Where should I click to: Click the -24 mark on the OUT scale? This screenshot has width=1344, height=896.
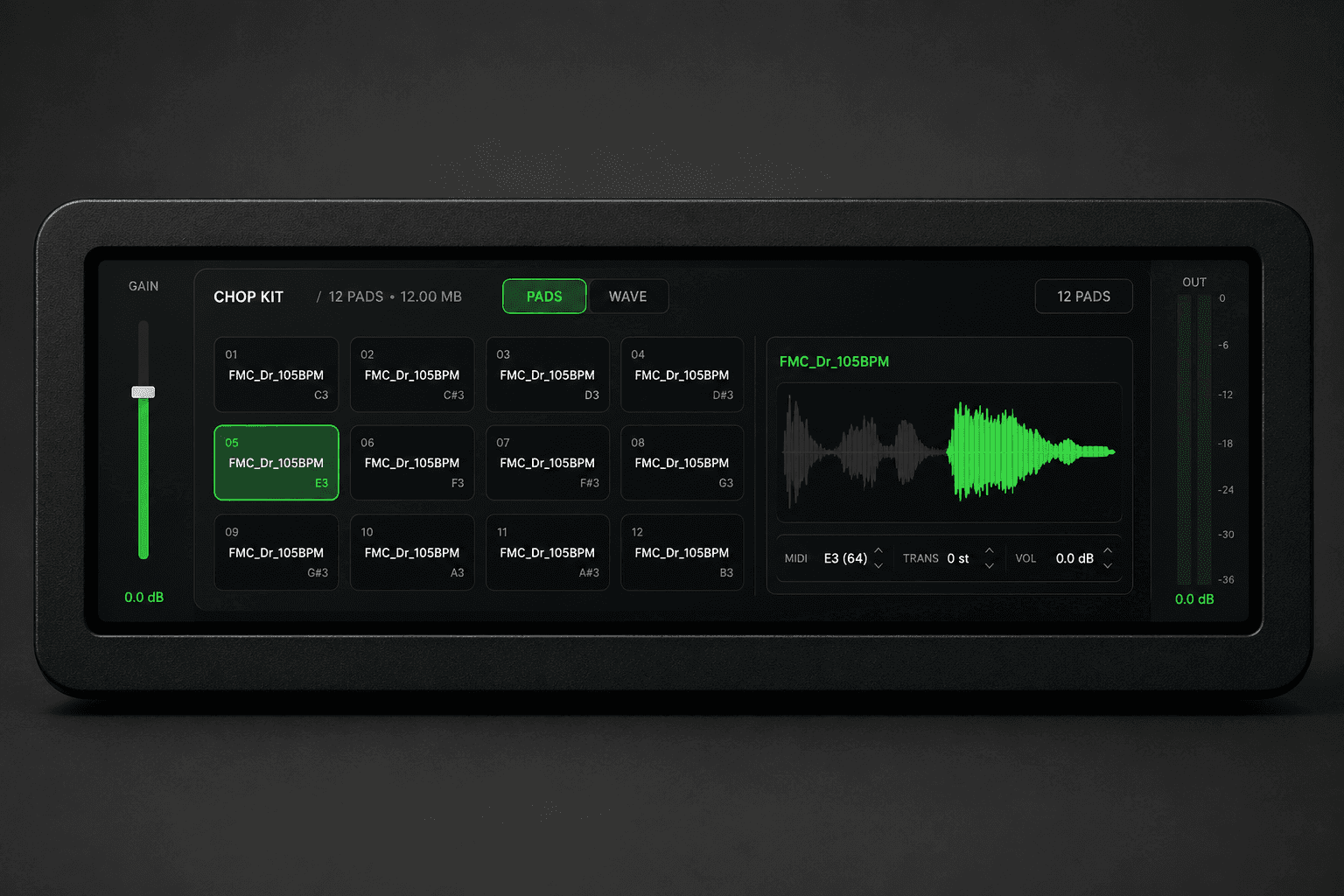1226,489
